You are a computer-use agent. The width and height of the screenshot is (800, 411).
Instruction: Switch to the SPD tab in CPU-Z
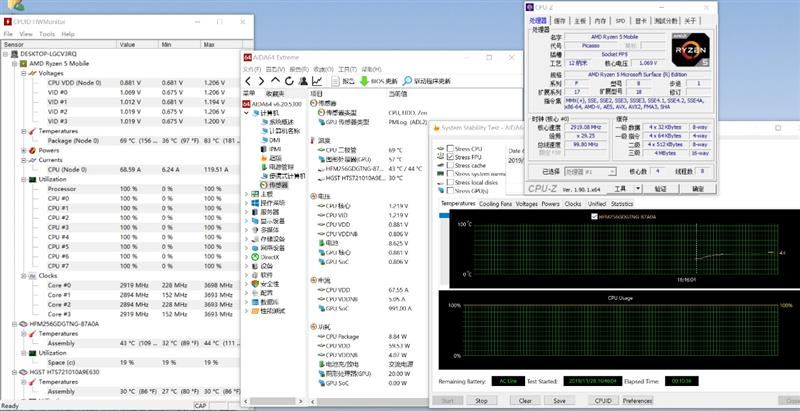click(x=620, y=21)
